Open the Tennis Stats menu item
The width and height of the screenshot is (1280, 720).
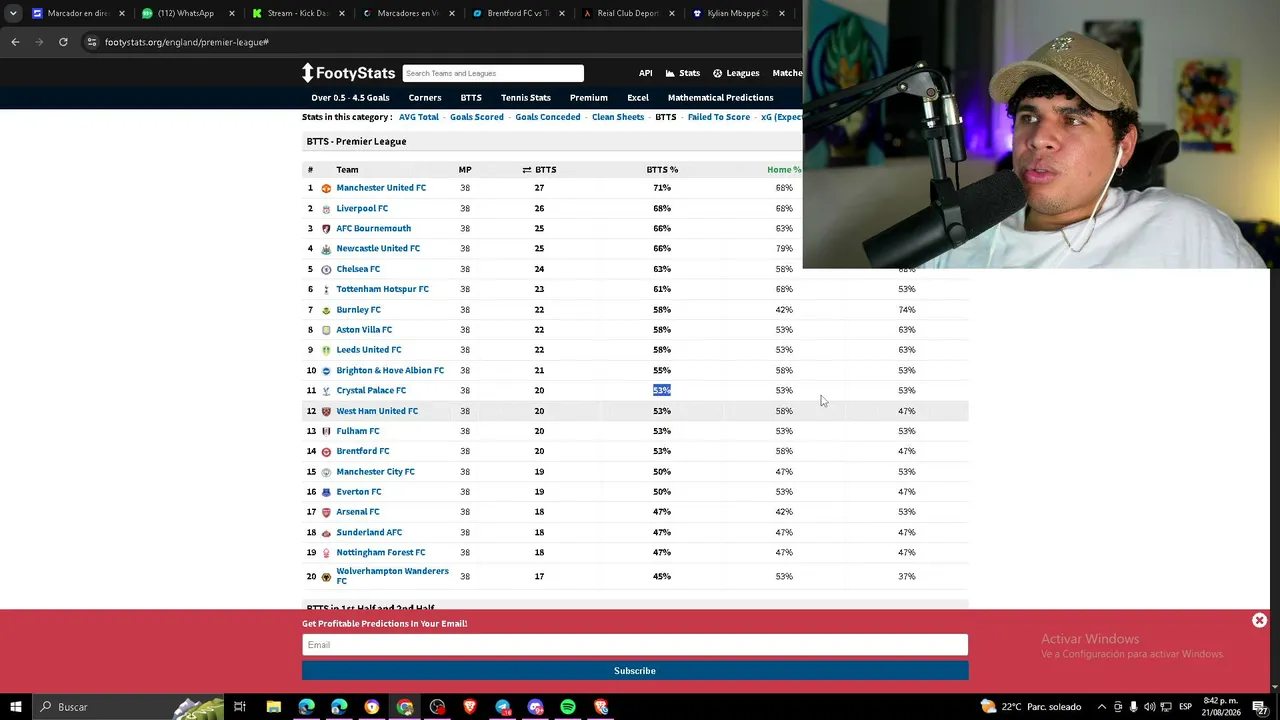tap(526, 98)
